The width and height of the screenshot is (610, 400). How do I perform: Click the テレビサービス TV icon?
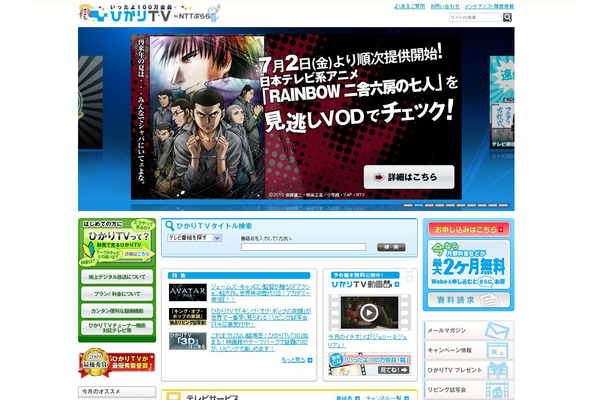(173, 396)
